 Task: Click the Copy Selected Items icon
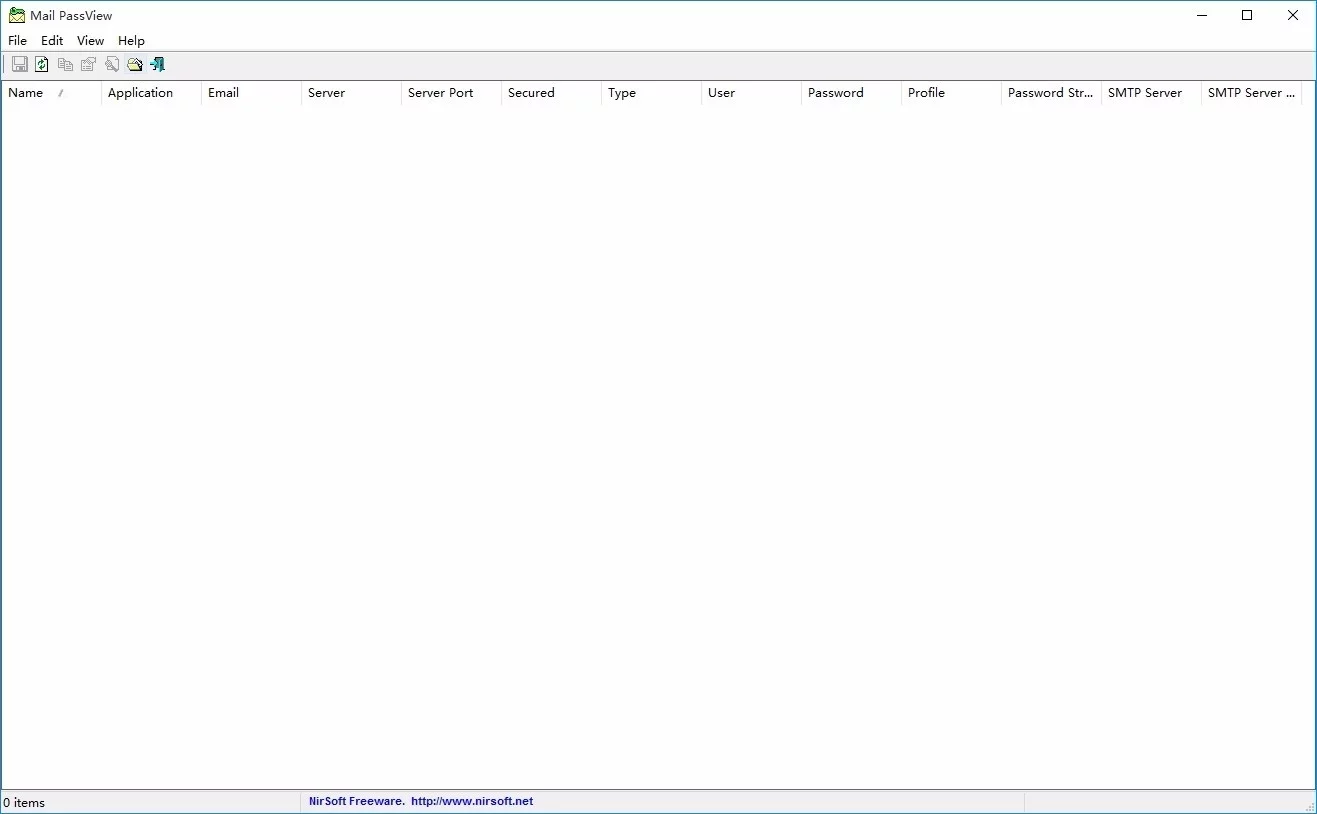coord(65,64)
